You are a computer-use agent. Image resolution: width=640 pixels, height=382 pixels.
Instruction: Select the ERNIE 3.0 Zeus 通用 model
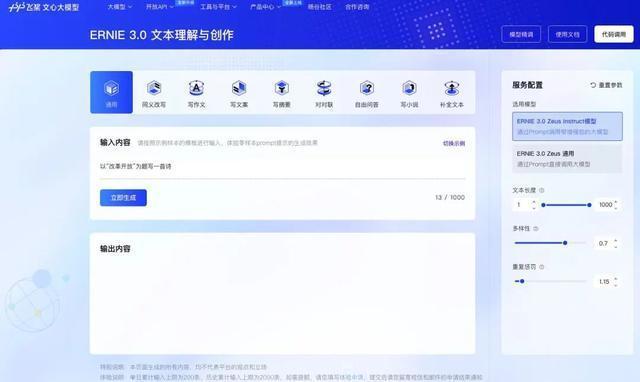coord(567,159)
